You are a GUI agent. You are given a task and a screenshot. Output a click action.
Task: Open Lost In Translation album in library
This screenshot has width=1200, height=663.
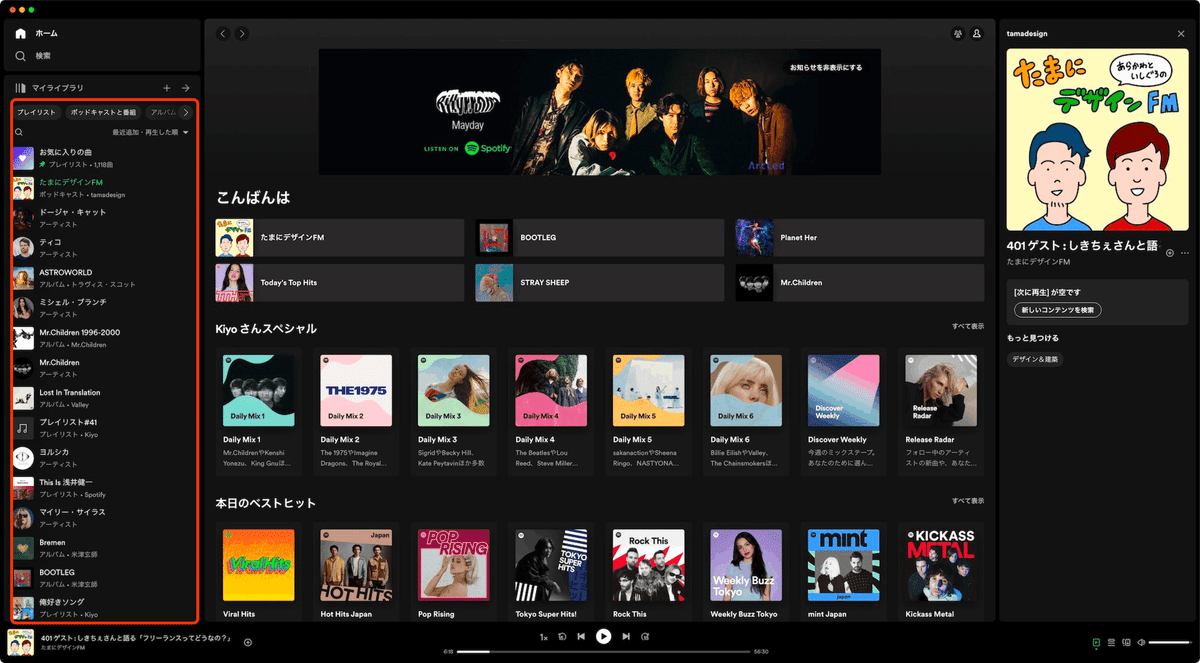(104, 397)
